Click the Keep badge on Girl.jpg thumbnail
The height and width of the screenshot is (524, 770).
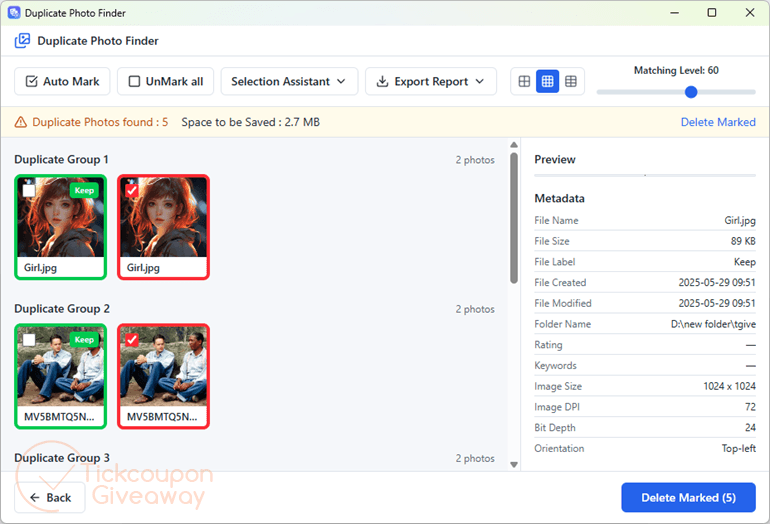click(x=84, y=191)
